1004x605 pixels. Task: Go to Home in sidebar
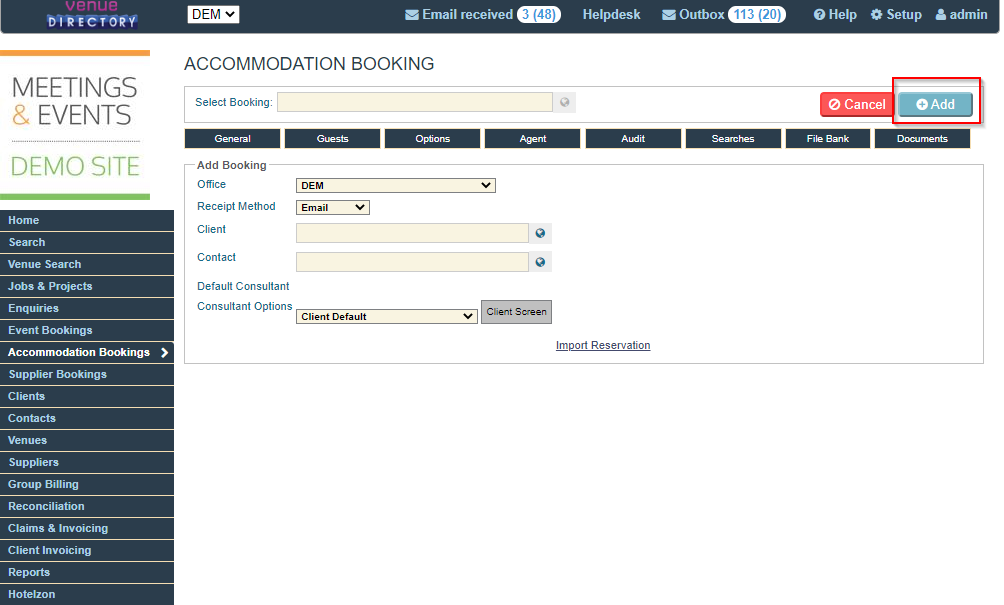87,220
